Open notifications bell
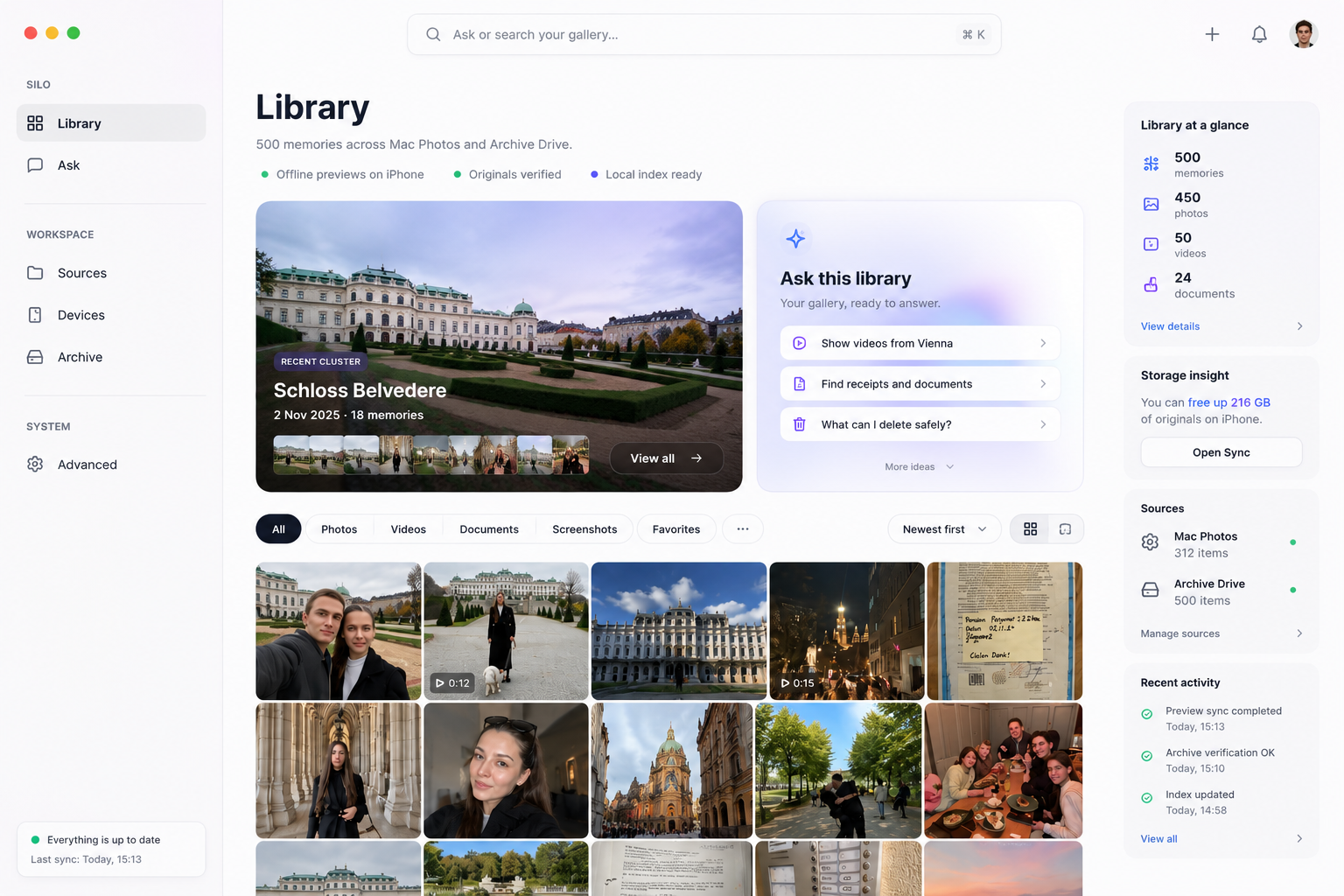 tap(1259, 34)
